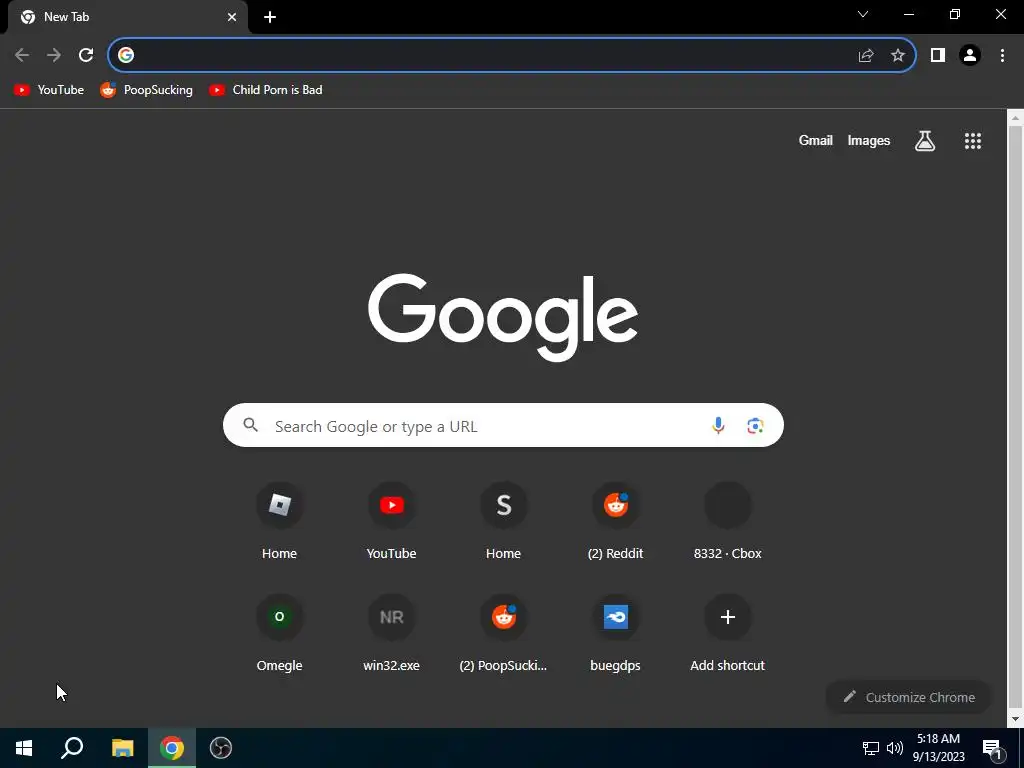Open the volume control in system tray

click(x=895, y=748)
